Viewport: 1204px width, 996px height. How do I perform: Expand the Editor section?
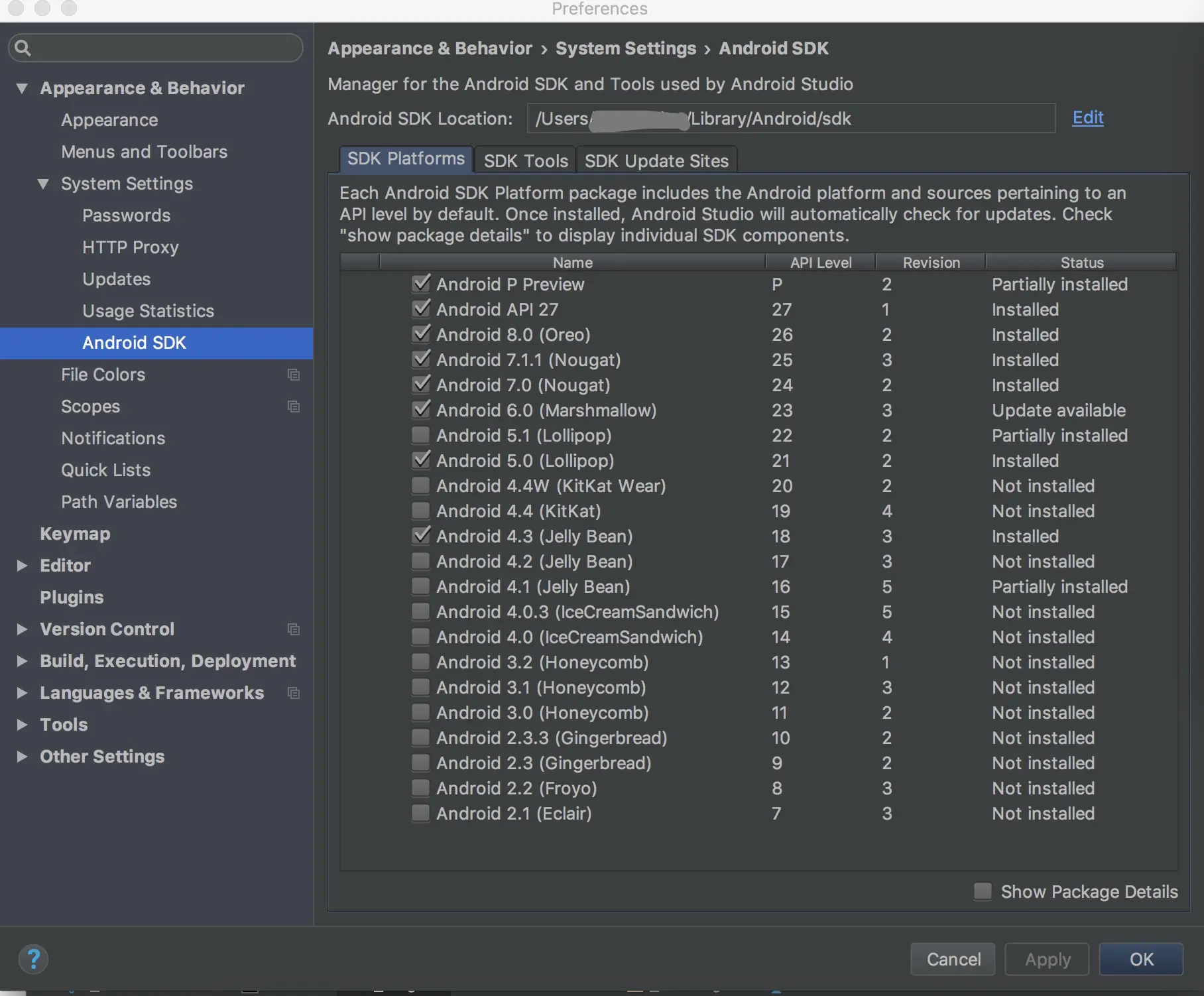coord(22,566)
